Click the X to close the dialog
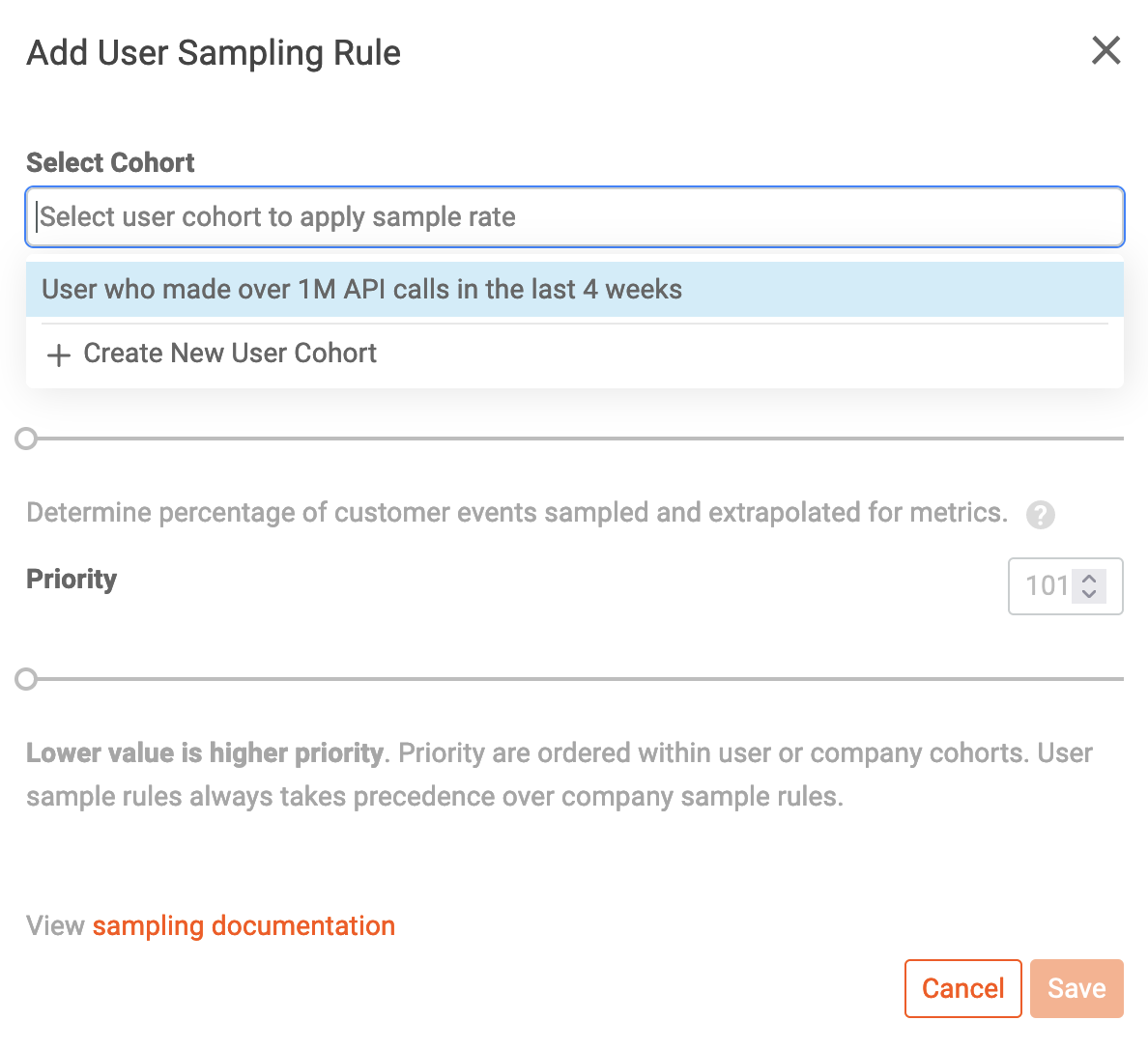The image size is (1148, 1049). point(1105,50)
